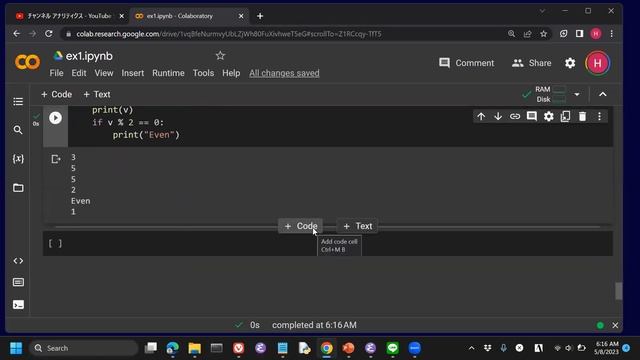Screen dimensions: 640x360
Task: Delete cell with trash icon
Action: tap(582, 116)
